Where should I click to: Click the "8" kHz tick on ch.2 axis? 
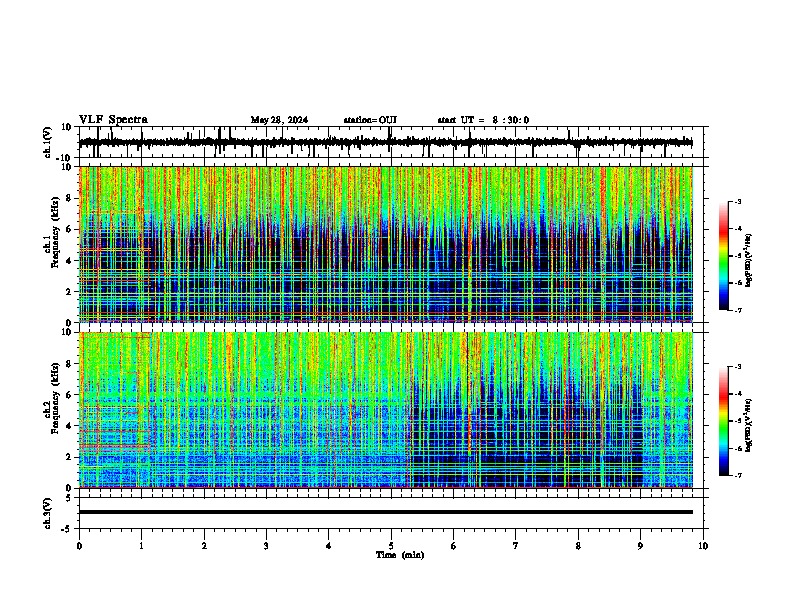pos(71,364)
